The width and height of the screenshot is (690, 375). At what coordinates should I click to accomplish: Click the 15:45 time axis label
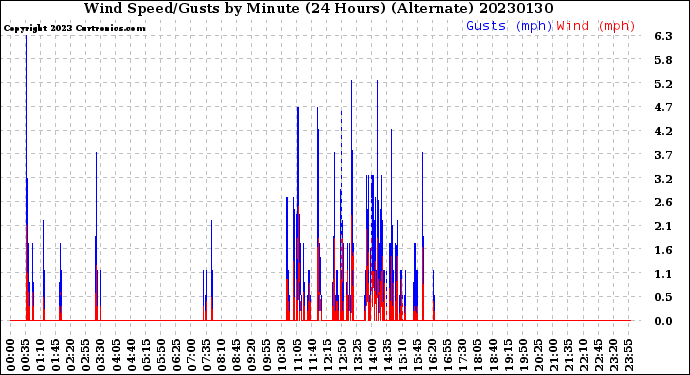click(418, 355)
